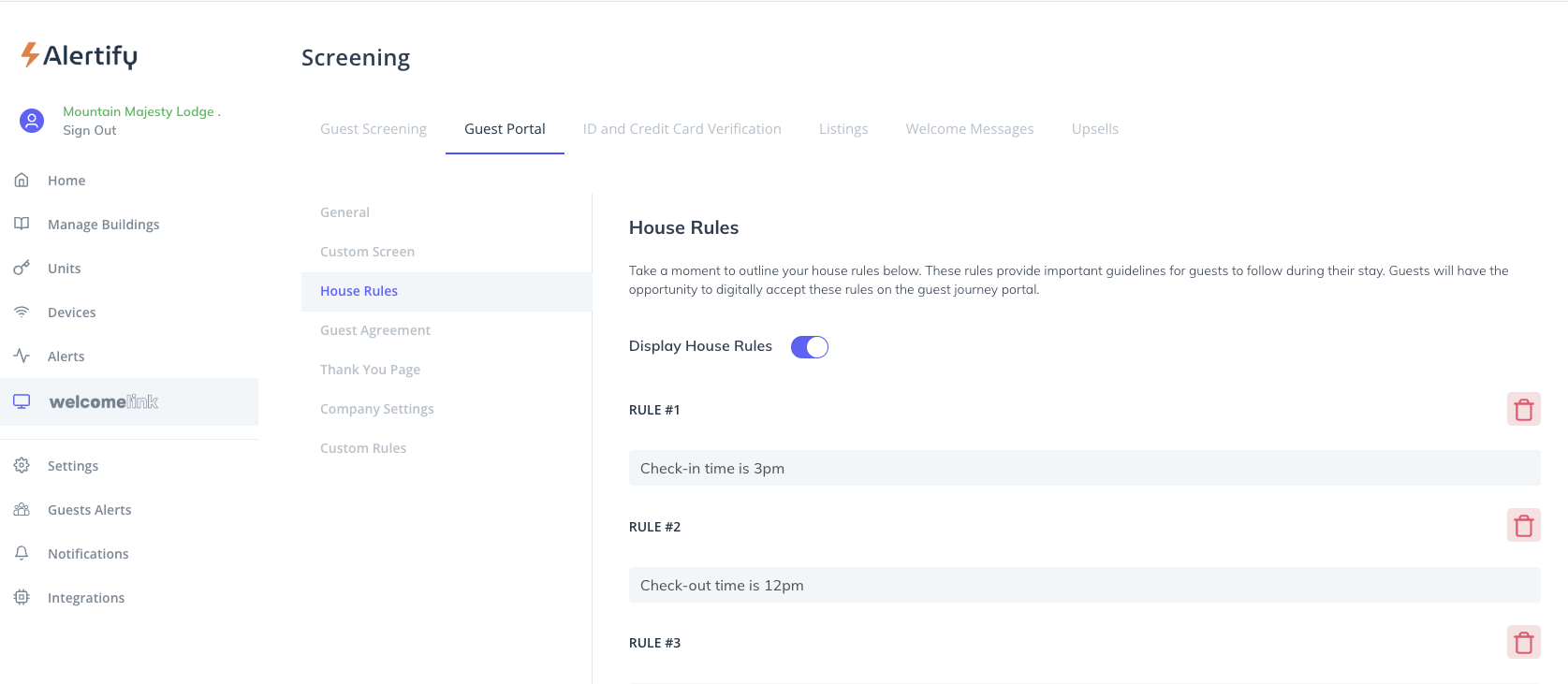1568x684 pixels.
Task: Open Mountain Majesty Lodge account link
Action: click(139, 111)
